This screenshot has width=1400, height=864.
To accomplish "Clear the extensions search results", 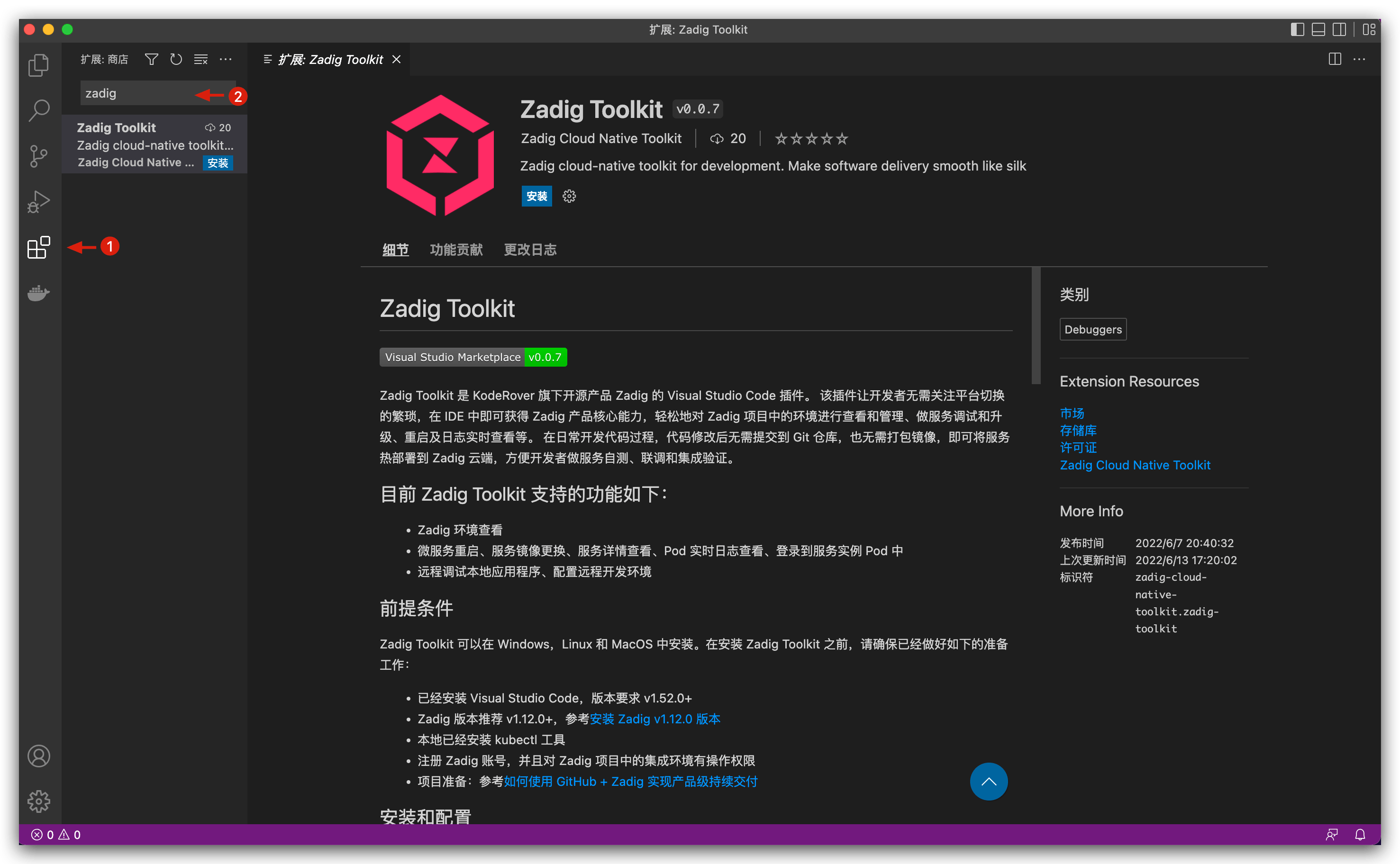I will [x=200, y=59].
